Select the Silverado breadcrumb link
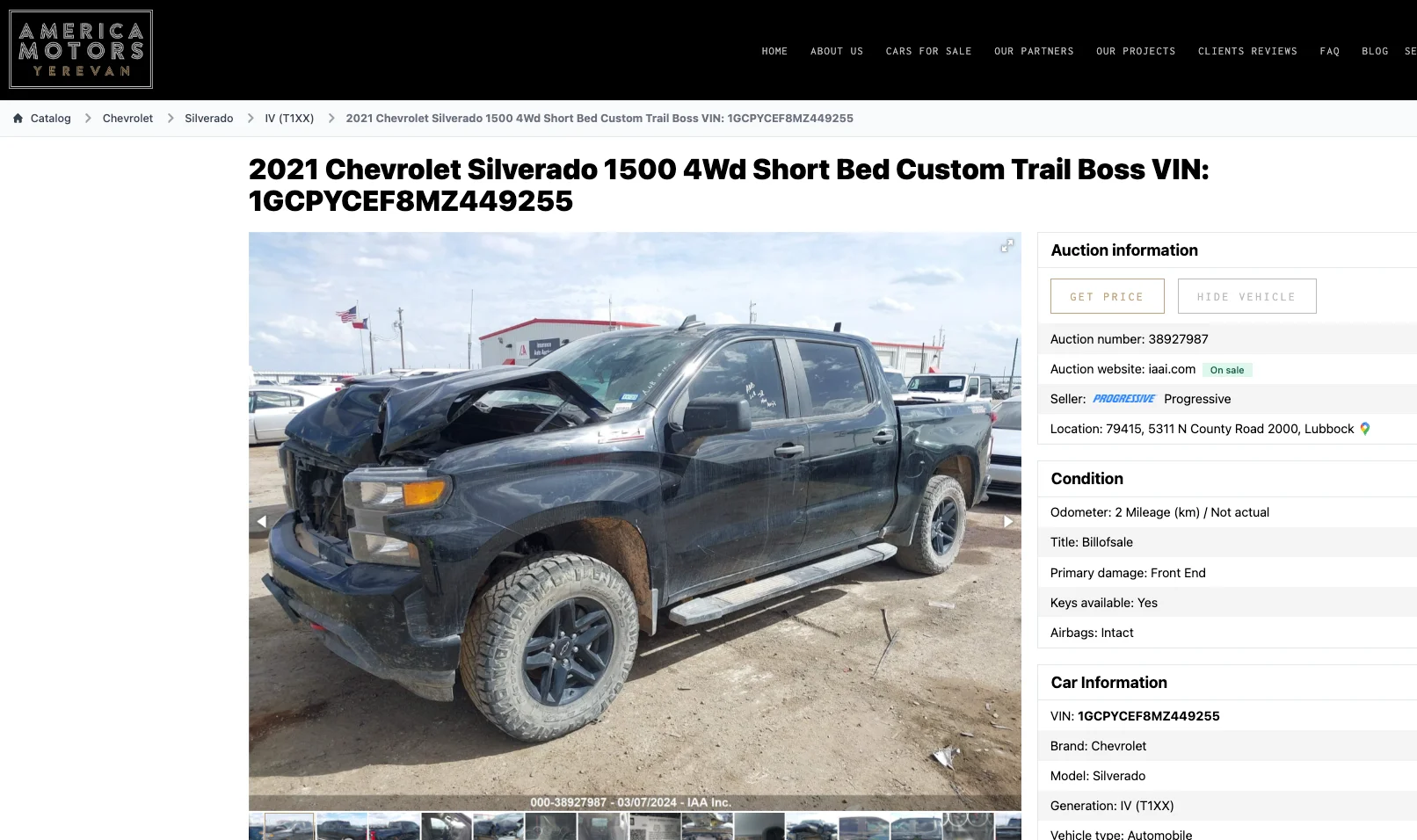The image size is (1417, 840). tap(208, 118)
